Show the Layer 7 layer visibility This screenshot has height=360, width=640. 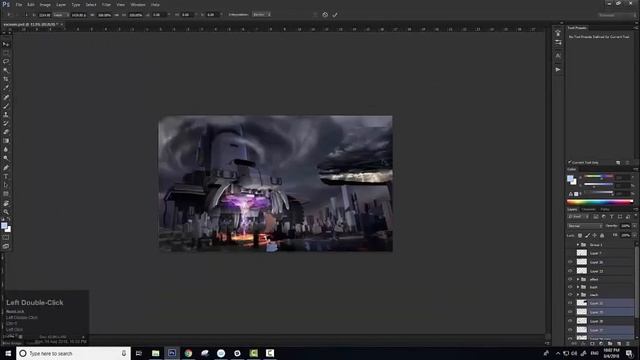point(570,253)
